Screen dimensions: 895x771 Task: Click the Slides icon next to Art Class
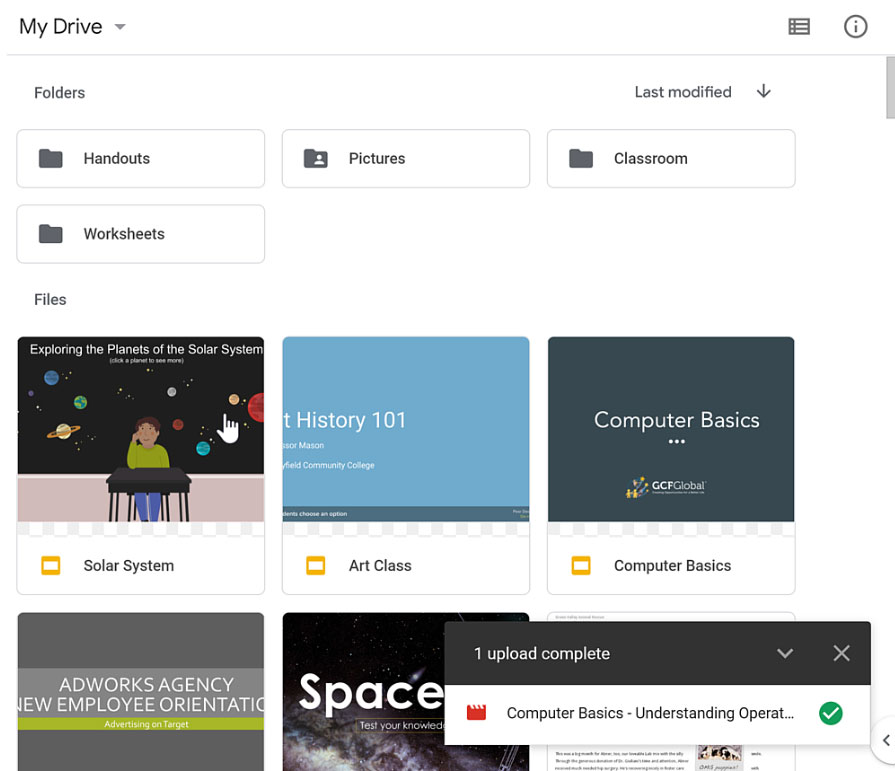click(316, 566)
